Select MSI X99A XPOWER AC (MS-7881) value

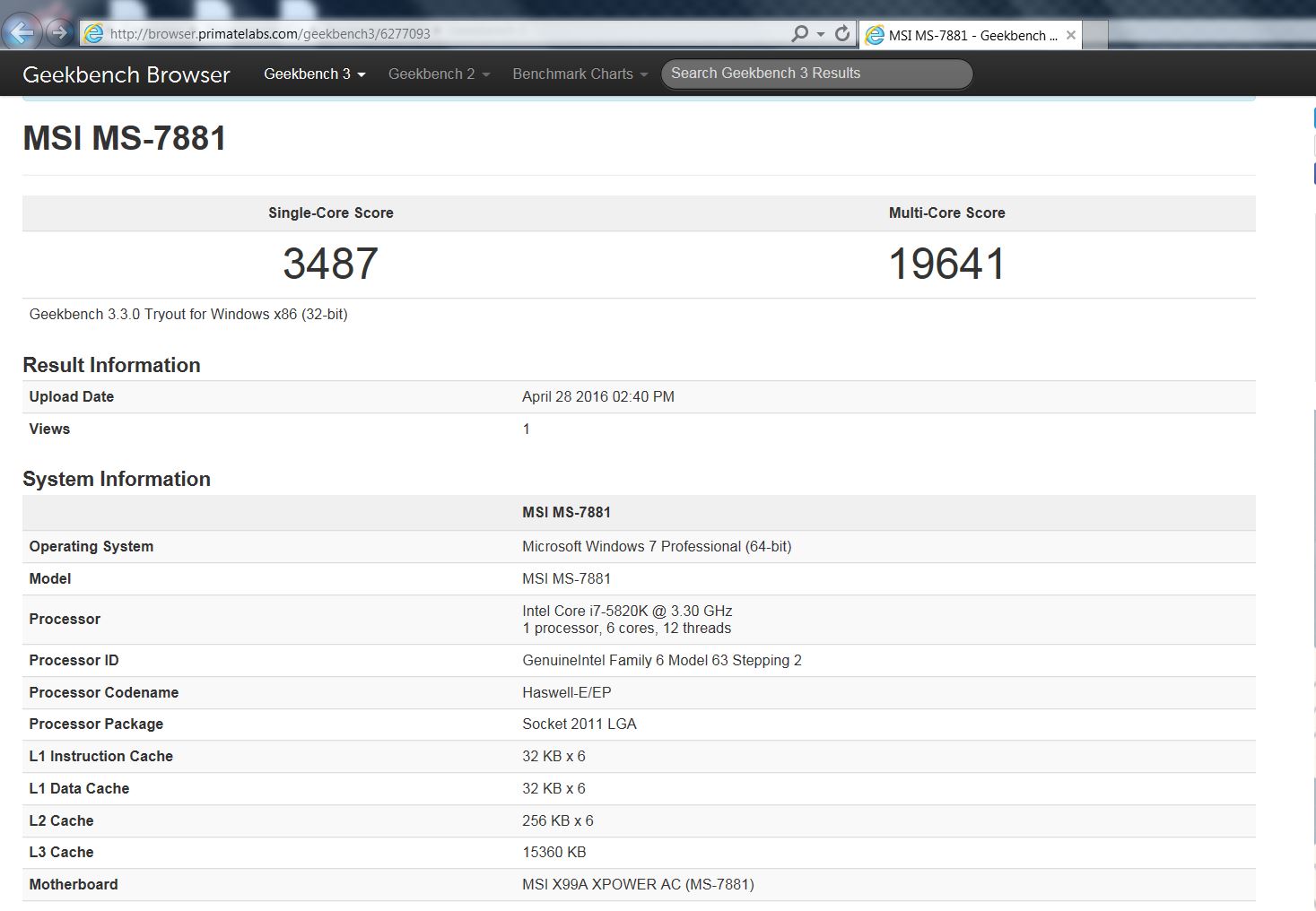(639, 884)
